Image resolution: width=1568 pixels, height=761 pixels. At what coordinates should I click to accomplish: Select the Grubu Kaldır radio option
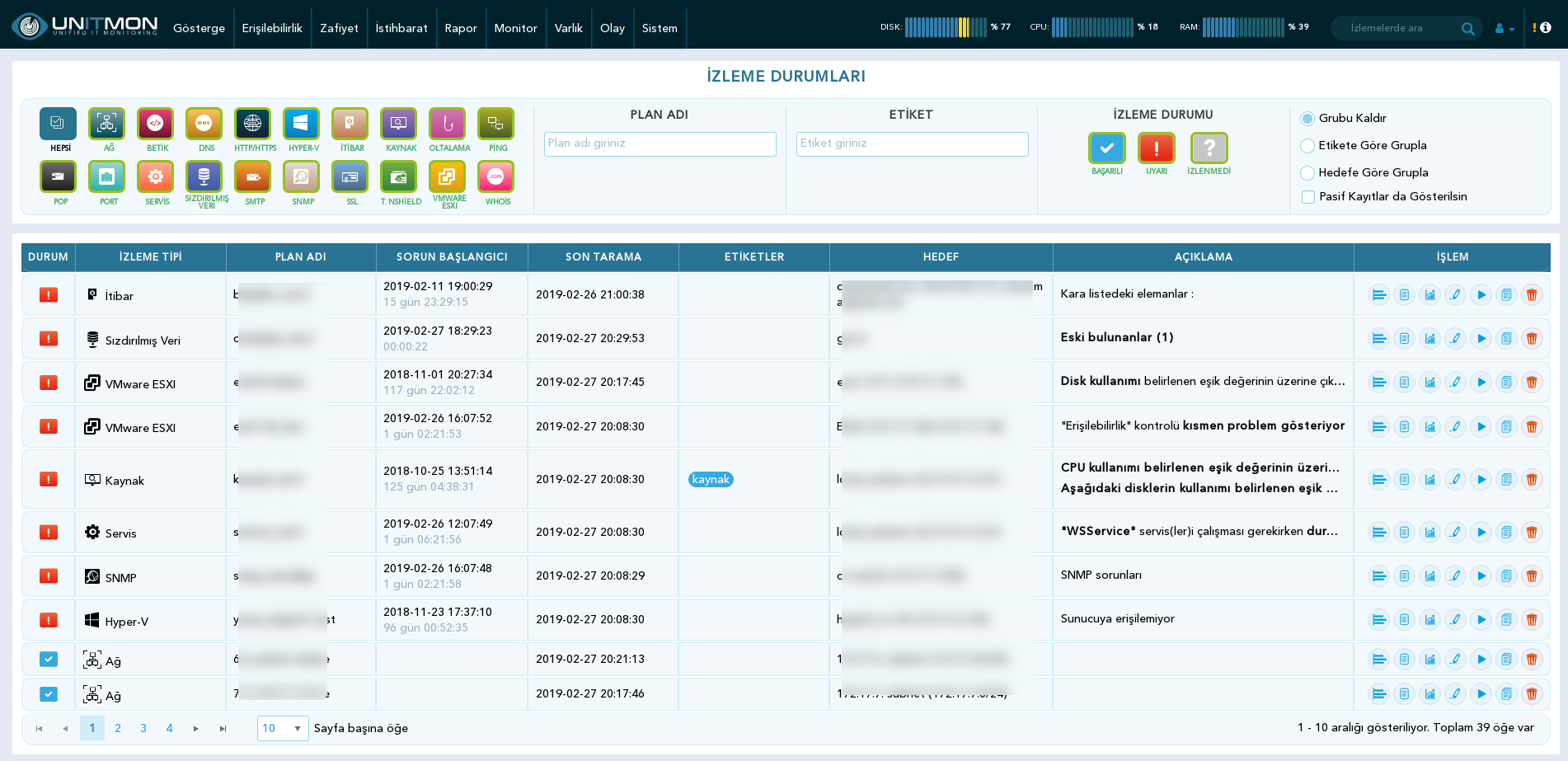pyautogui.click(x=1307, y=119)
